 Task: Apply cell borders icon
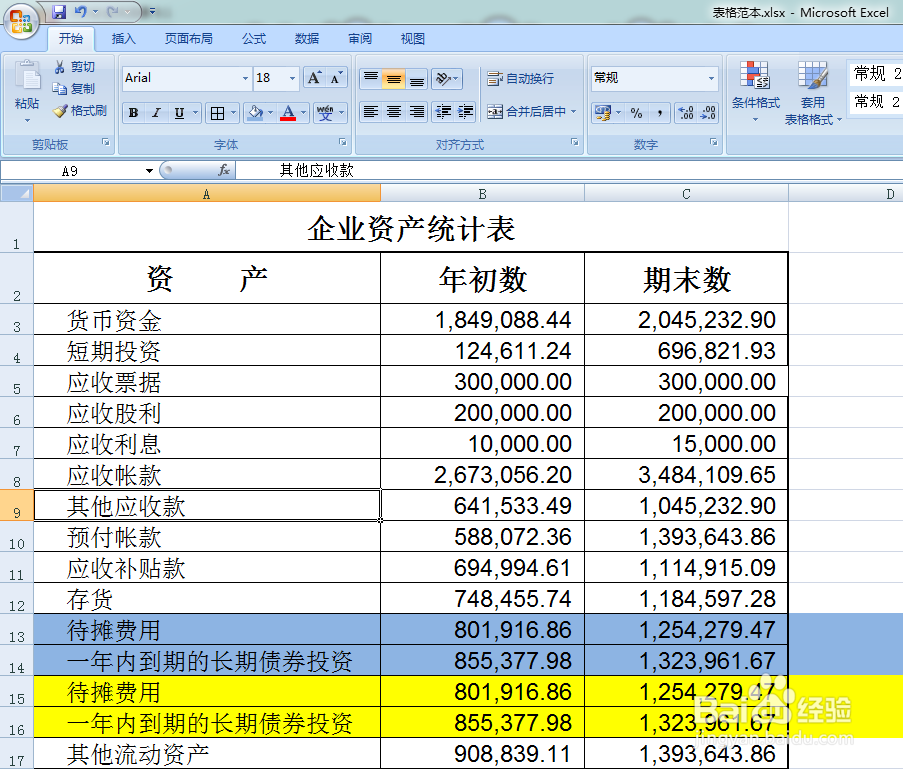(217, 113)
